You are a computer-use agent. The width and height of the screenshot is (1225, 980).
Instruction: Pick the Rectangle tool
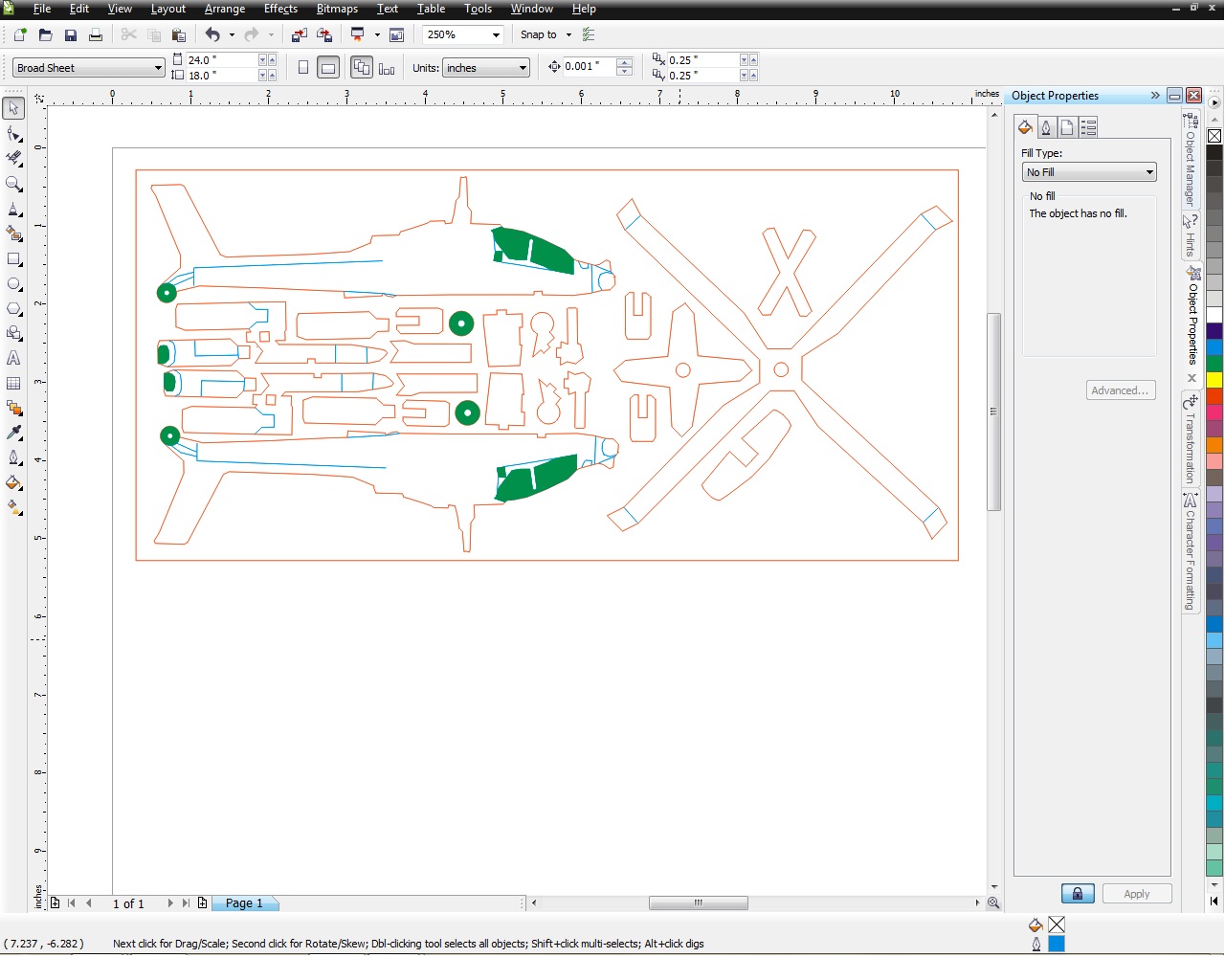pos(14,259)
